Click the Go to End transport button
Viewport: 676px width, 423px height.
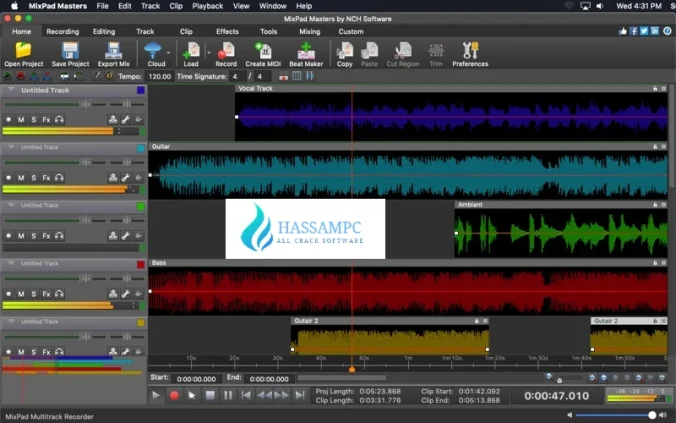300,395
